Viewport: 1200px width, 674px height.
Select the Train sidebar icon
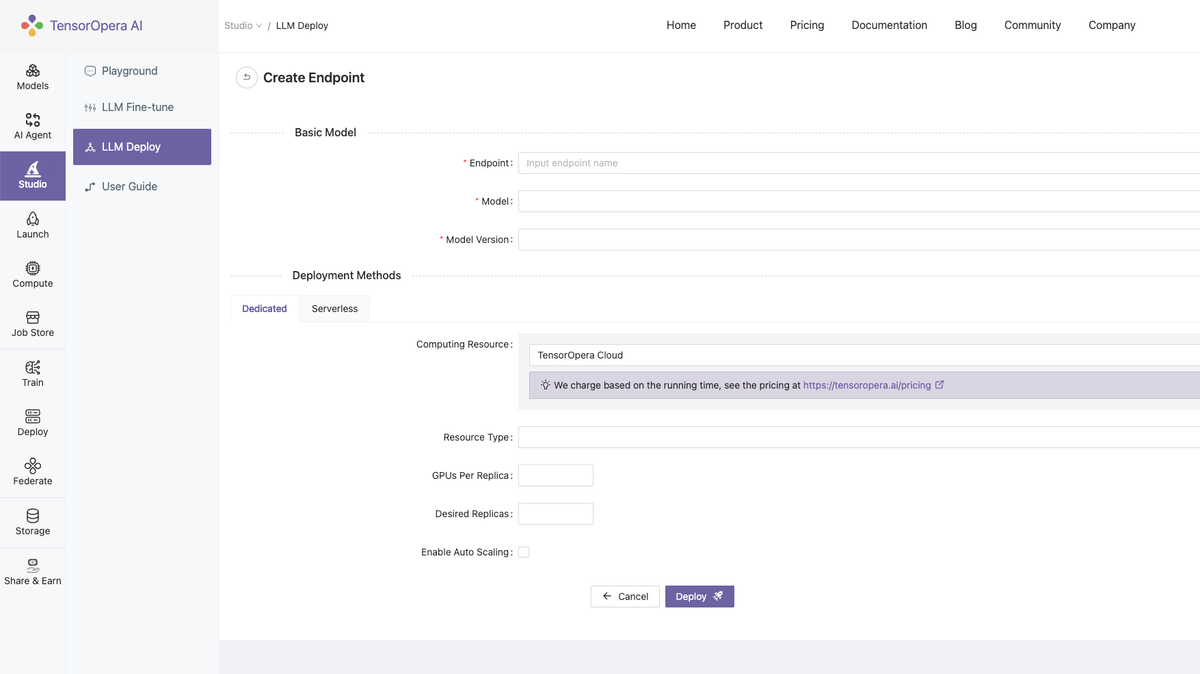point(32,373)
